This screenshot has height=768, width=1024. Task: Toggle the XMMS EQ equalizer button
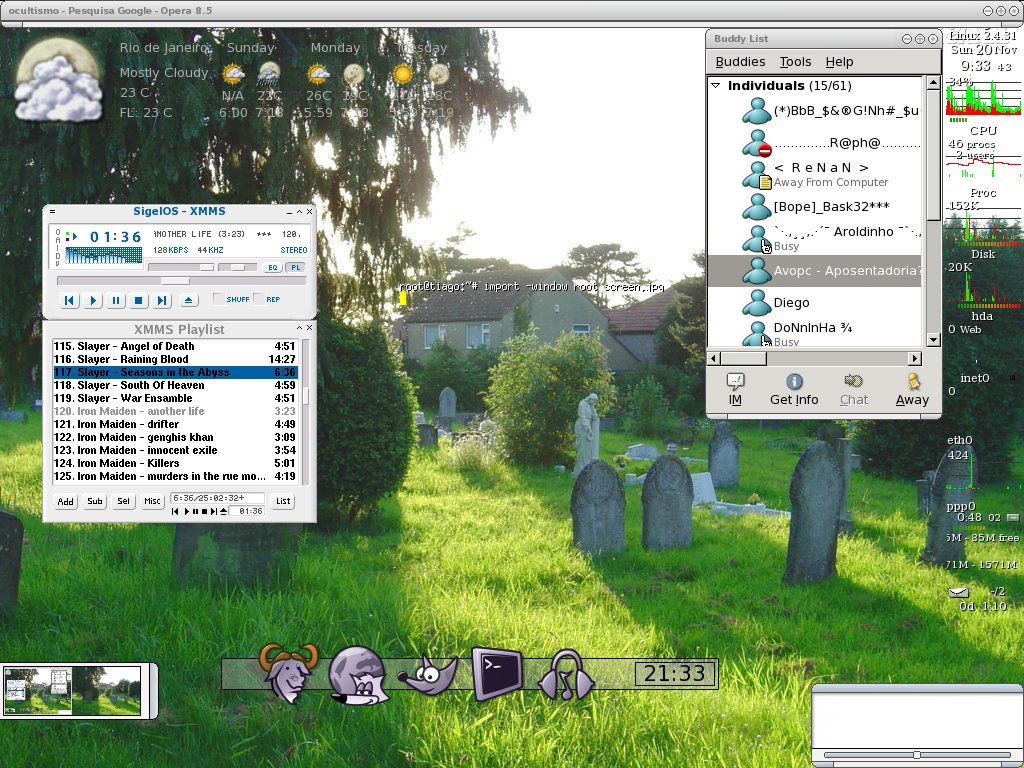(272, 267)
